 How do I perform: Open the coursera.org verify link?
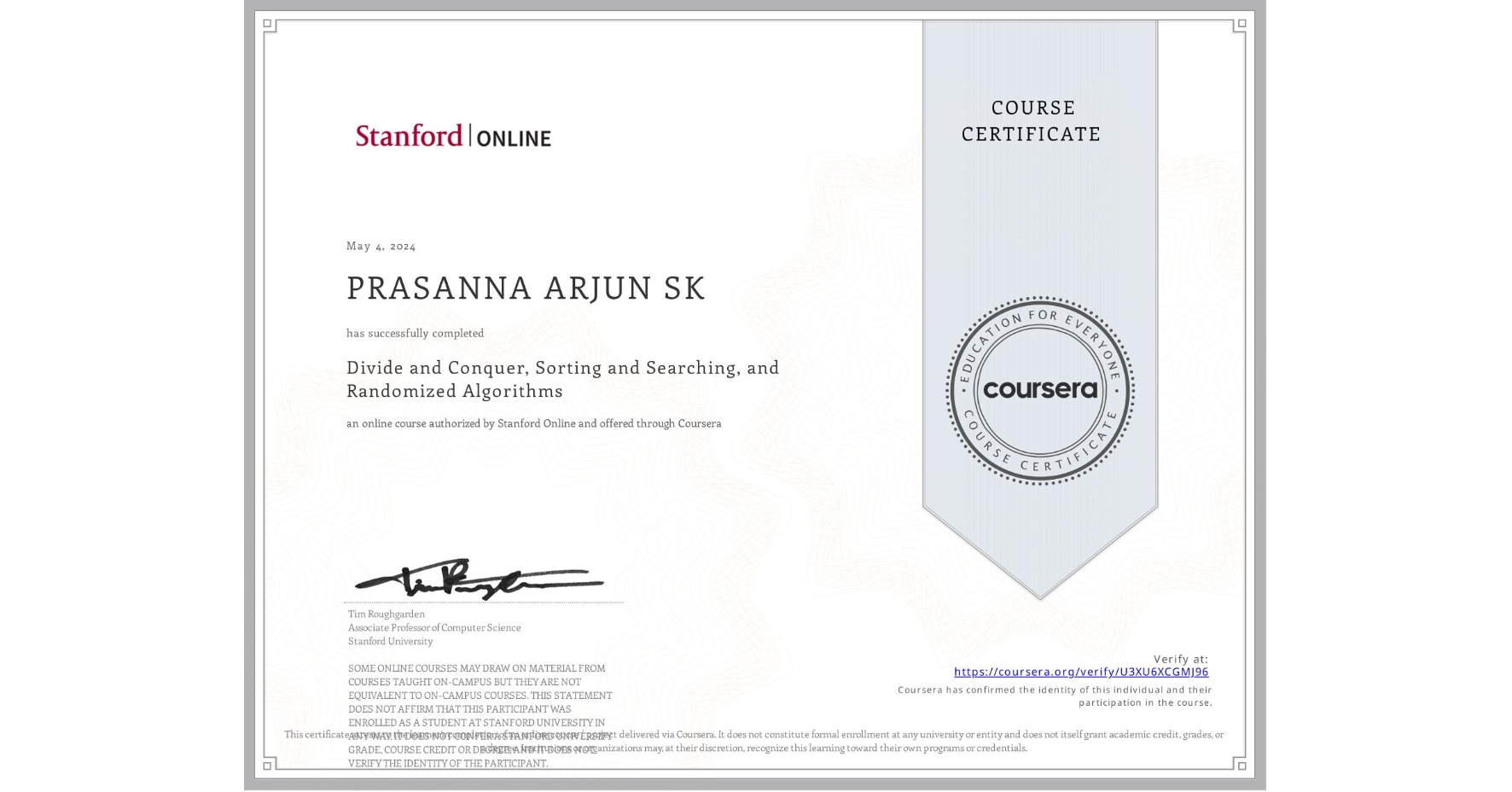click(x=1081, y=672)
